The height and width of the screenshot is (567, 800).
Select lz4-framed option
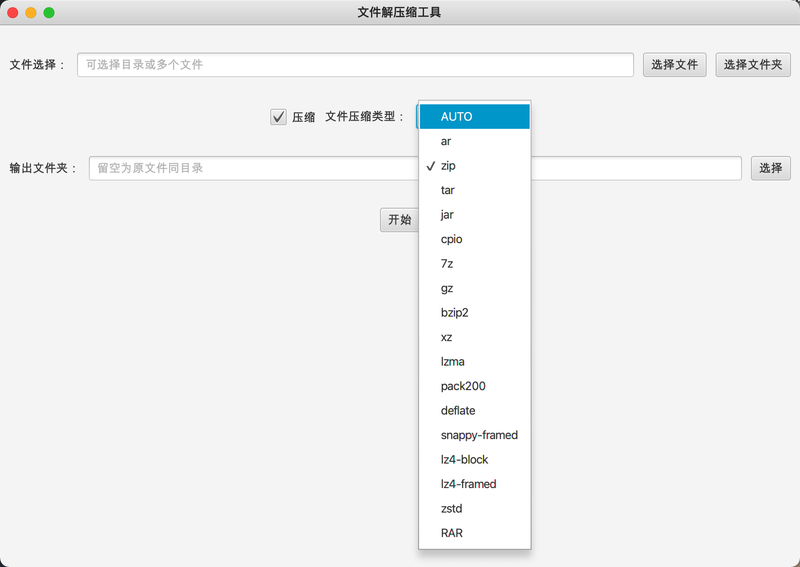(474, 484)
